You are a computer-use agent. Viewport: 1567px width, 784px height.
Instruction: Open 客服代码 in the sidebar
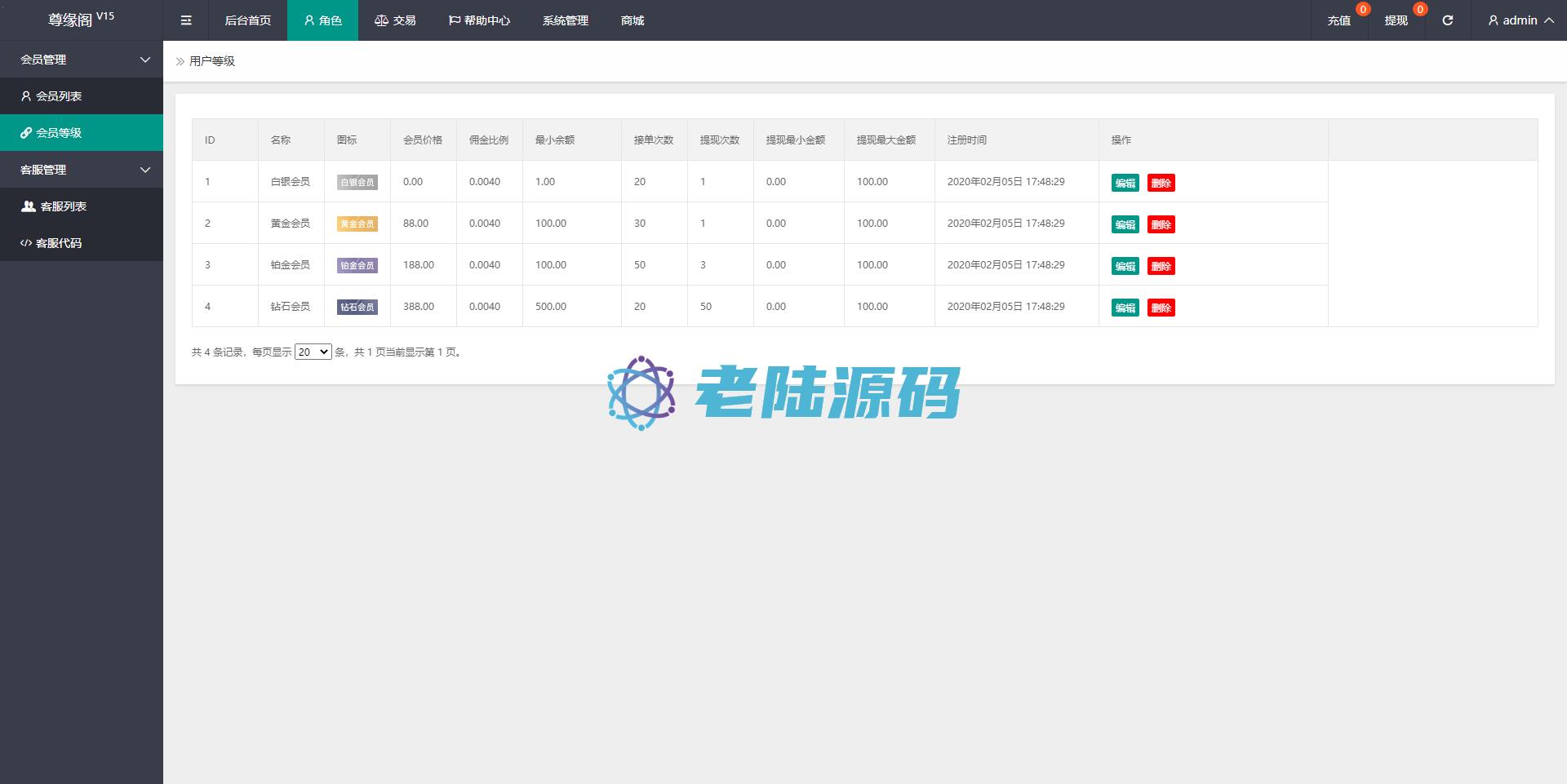tap(59, 243)
